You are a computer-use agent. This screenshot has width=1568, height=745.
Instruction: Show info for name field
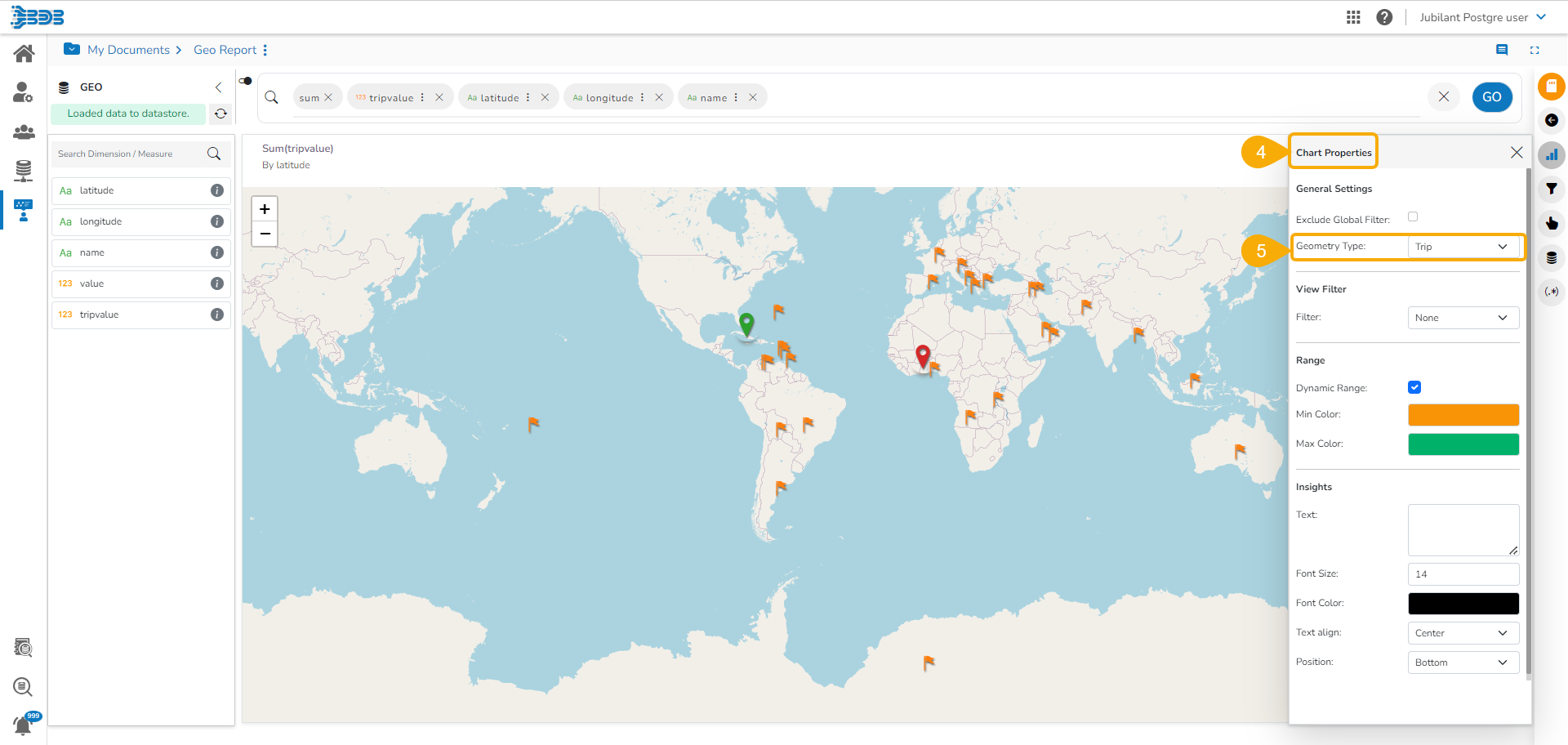click(x=217, y=252)
